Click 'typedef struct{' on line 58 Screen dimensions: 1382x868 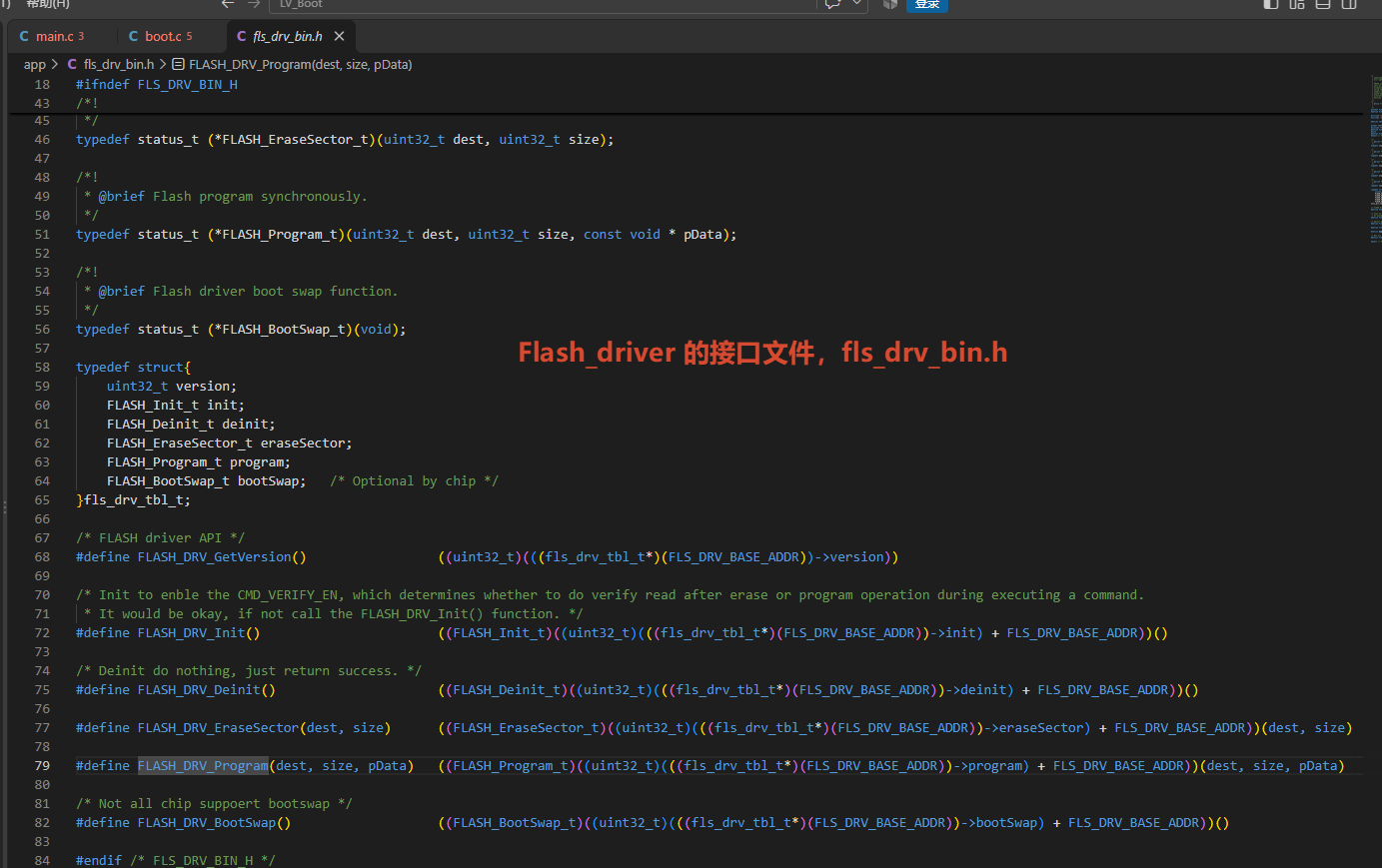tap(133, 368)
